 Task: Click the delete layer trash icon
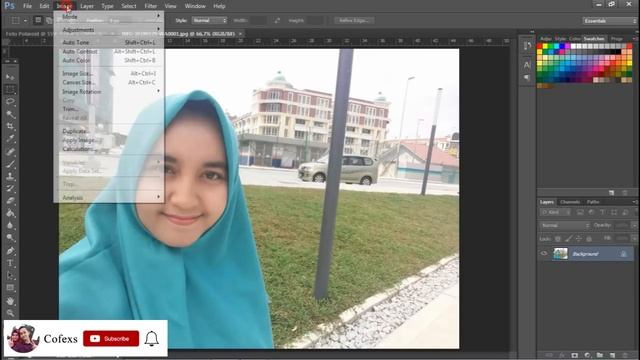coord(625,356)
